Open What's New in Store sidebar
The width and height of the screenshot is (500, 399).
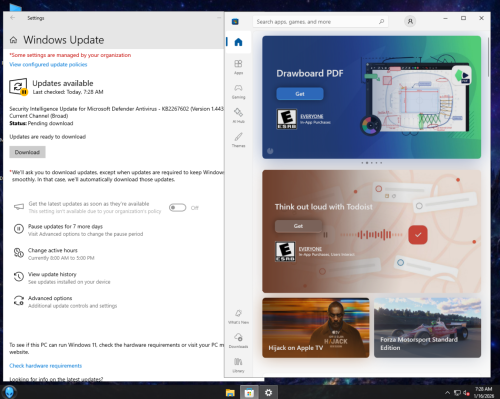point(238,316)
